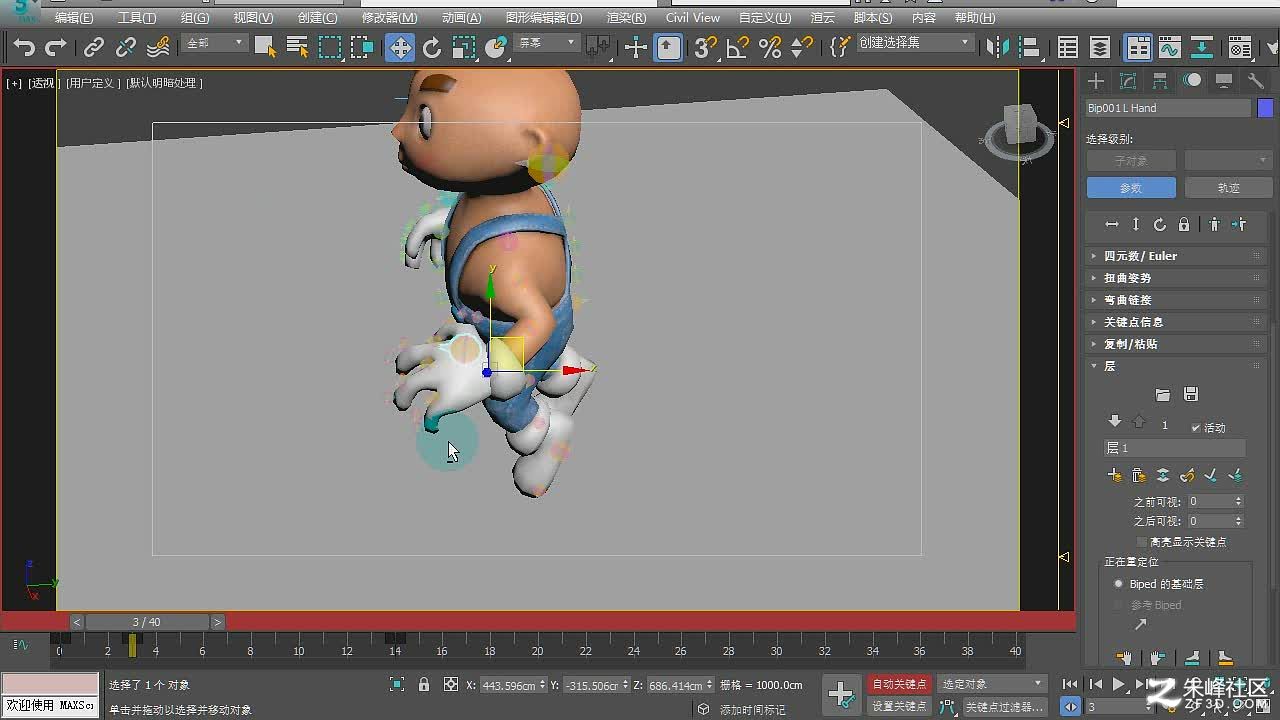Click the time slider next-frame arrow

click(217, 622)
